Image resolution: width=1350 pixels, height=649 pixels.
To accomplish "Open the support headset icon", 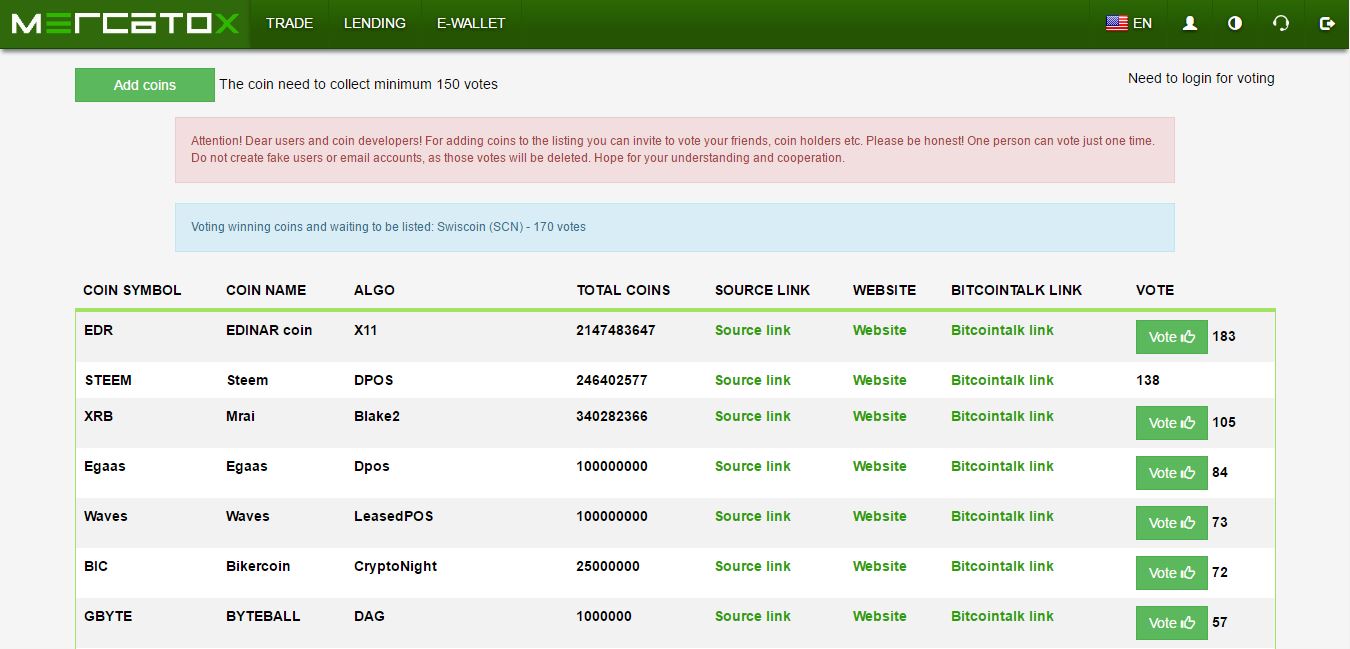I will click(1281, 23).
